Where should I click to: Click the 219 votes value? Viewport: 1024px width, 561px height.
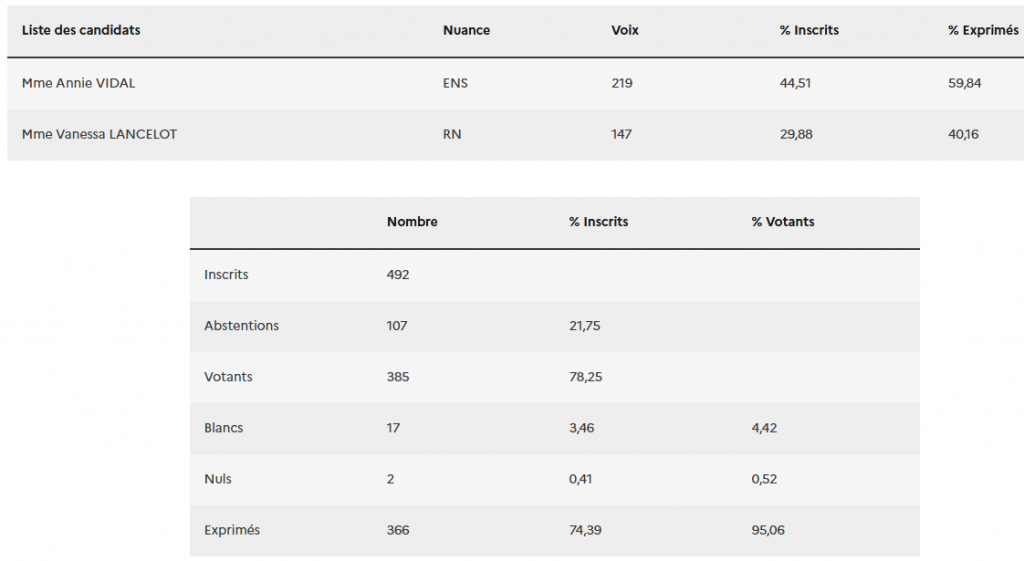click(622, 83)
